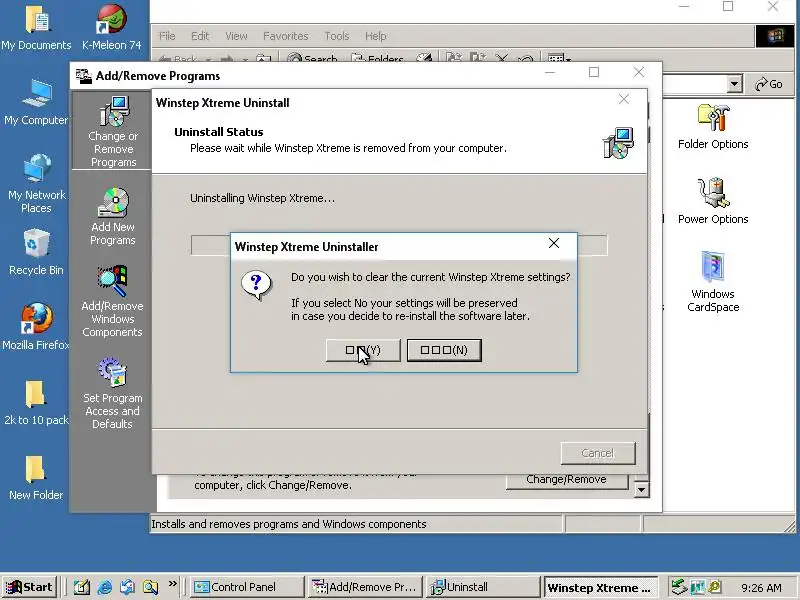Open My Network Places desktop icon
Screen dimensions: 800x600
(36, 183)
